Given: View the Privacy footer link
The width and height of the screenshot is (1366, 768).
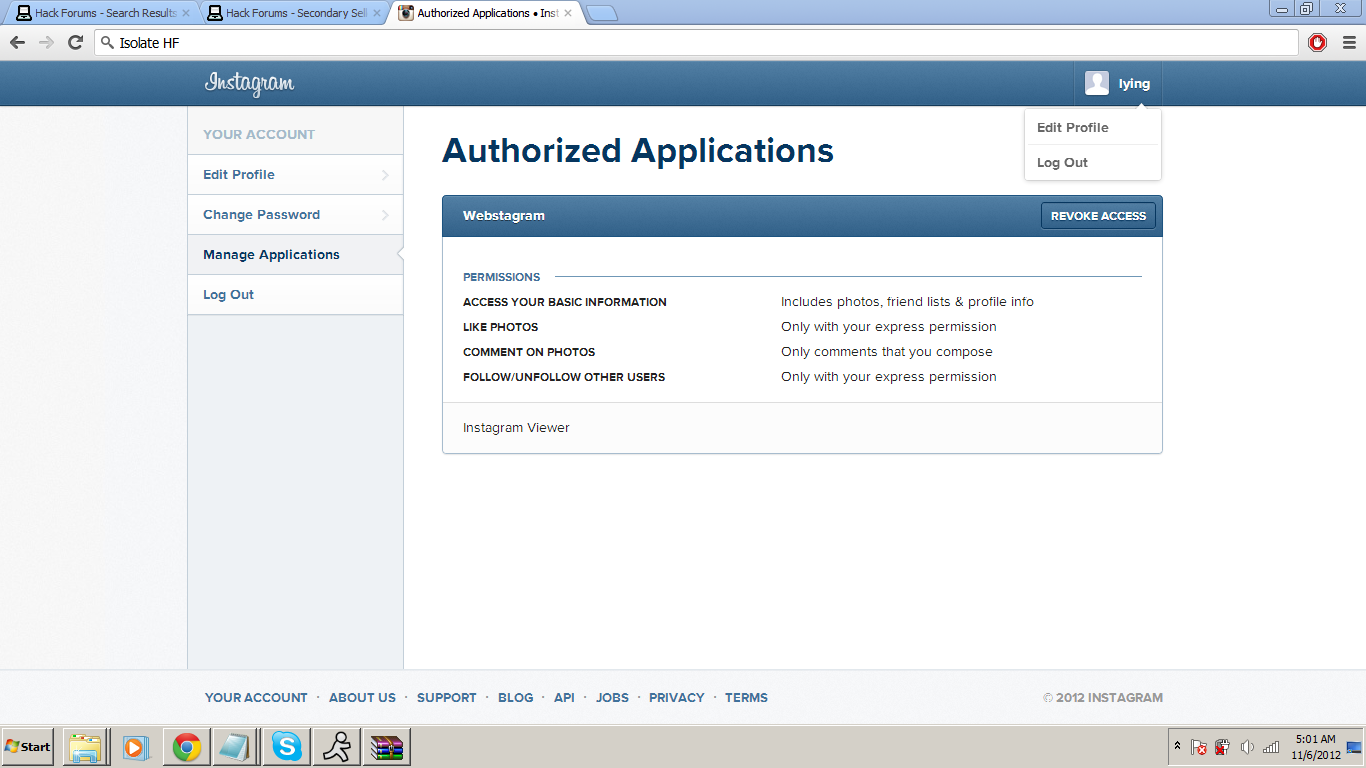Looking at the screenshot, I should click(x=677, y=698).
